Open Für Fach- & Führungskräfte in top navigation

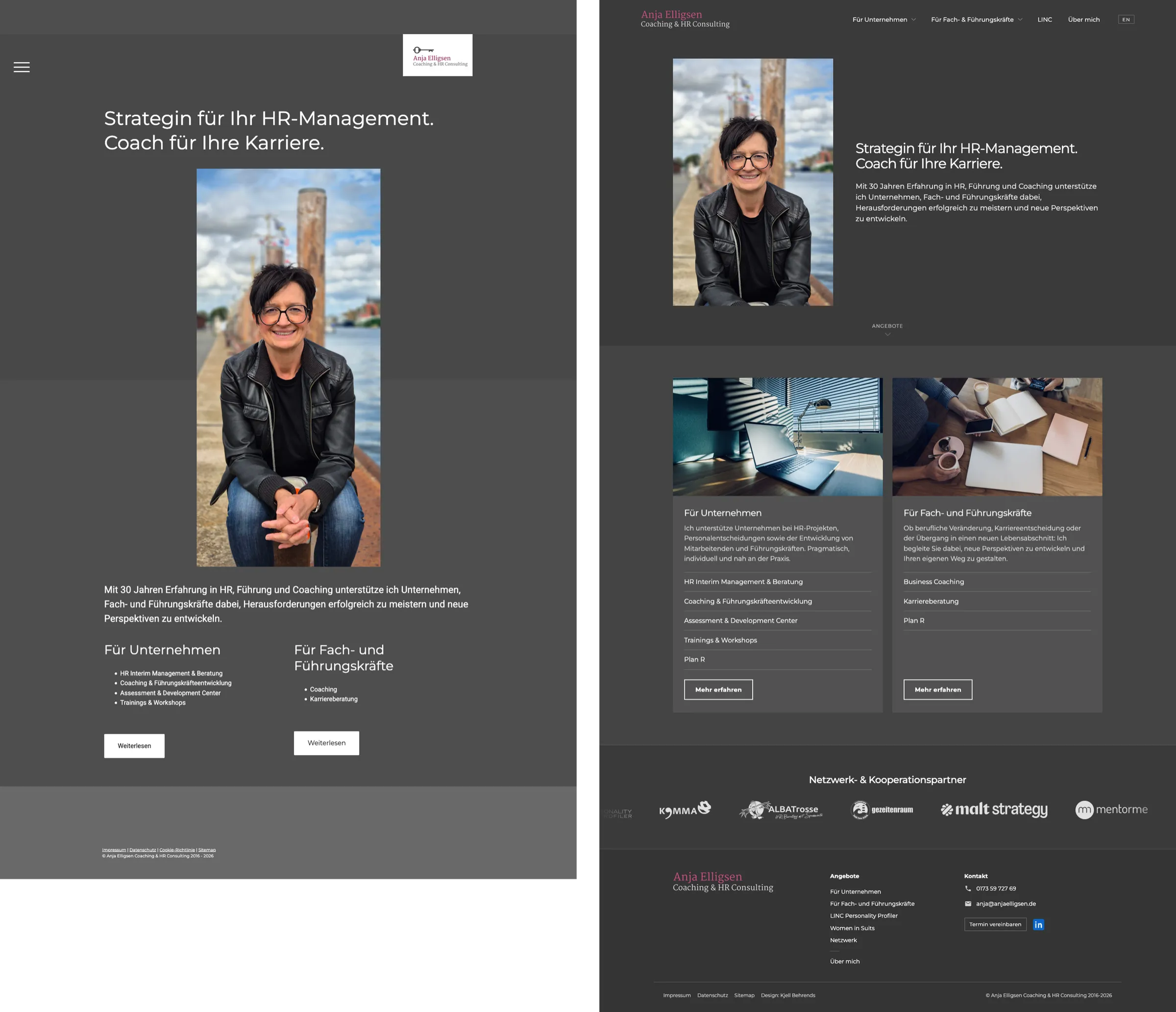point(972,19)
